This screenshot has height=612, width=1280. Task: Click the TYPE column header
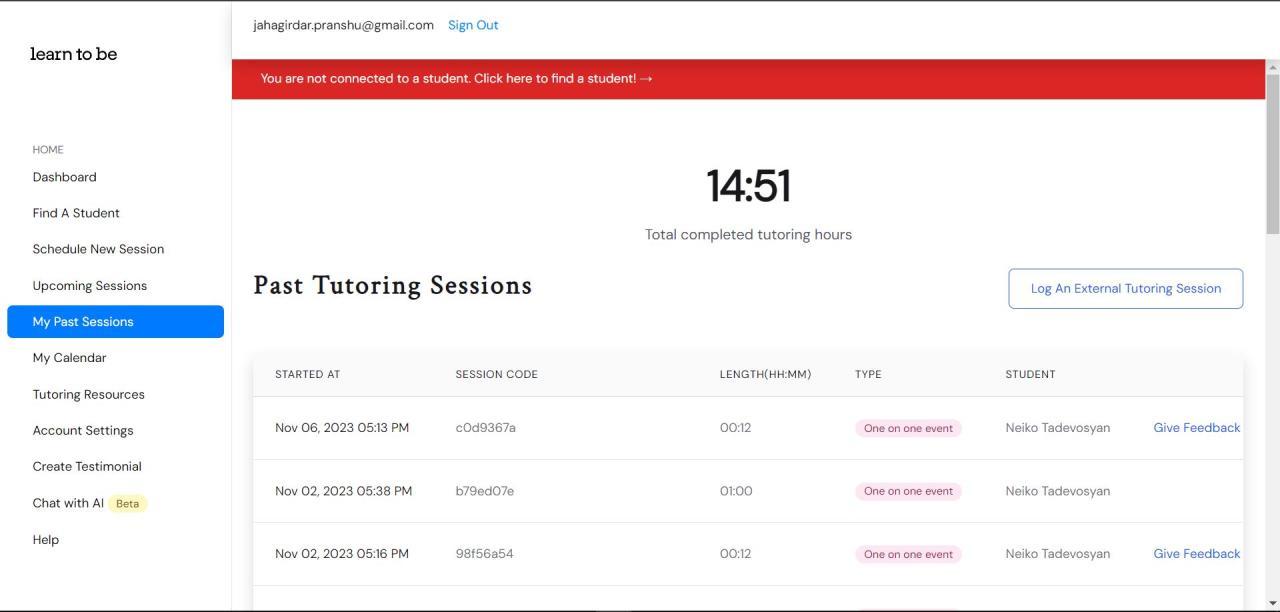[868, 374]
